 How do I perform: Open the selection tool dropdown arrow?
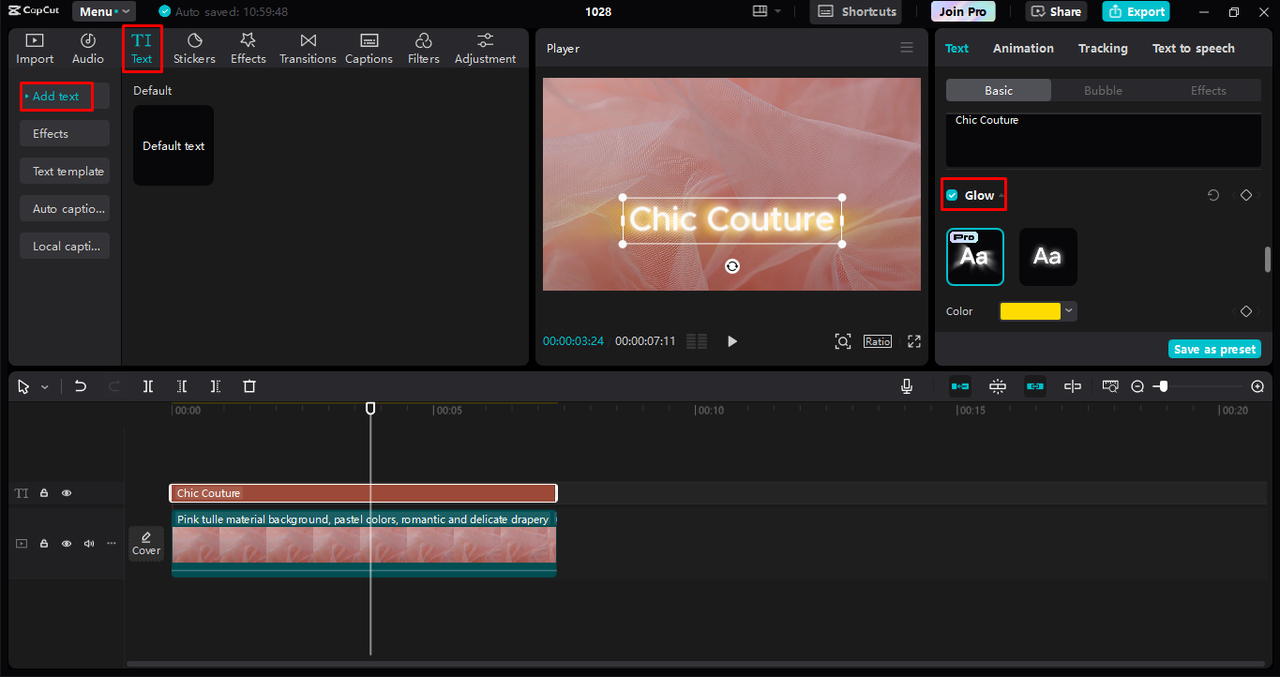45,387
